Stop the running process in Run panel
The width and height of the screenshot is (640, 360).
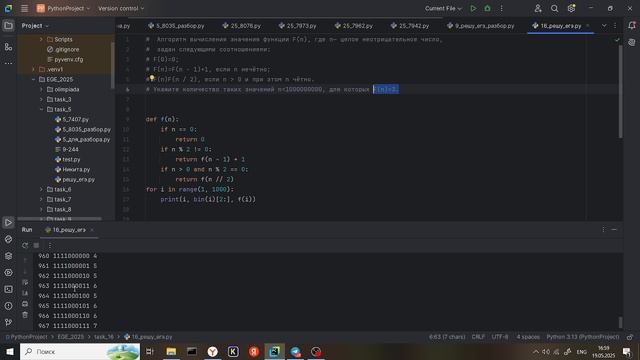(x=36, y=245)
